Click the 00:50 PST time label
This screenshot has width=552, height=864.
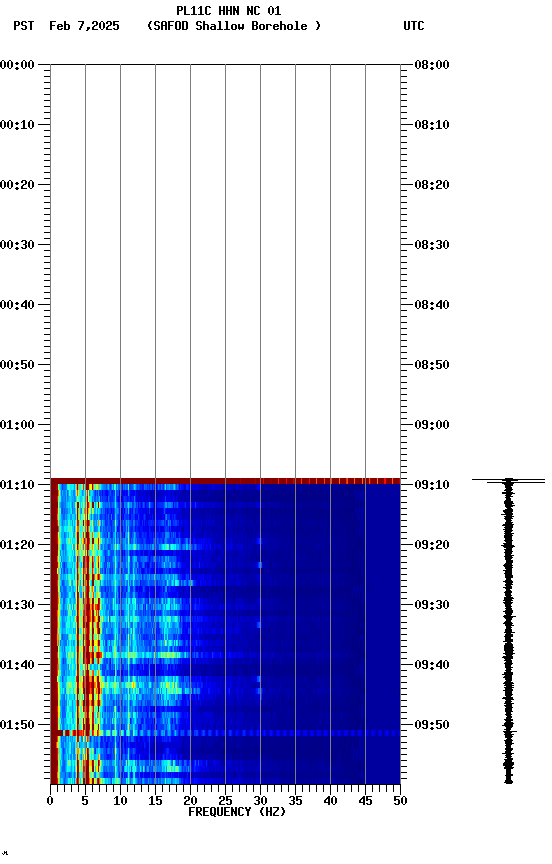(x=17, y=365)
